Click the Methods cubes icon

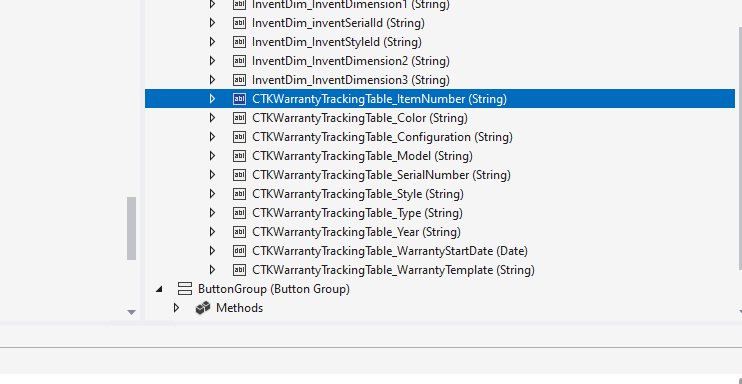pyautogui.click(x=203, y=308)
